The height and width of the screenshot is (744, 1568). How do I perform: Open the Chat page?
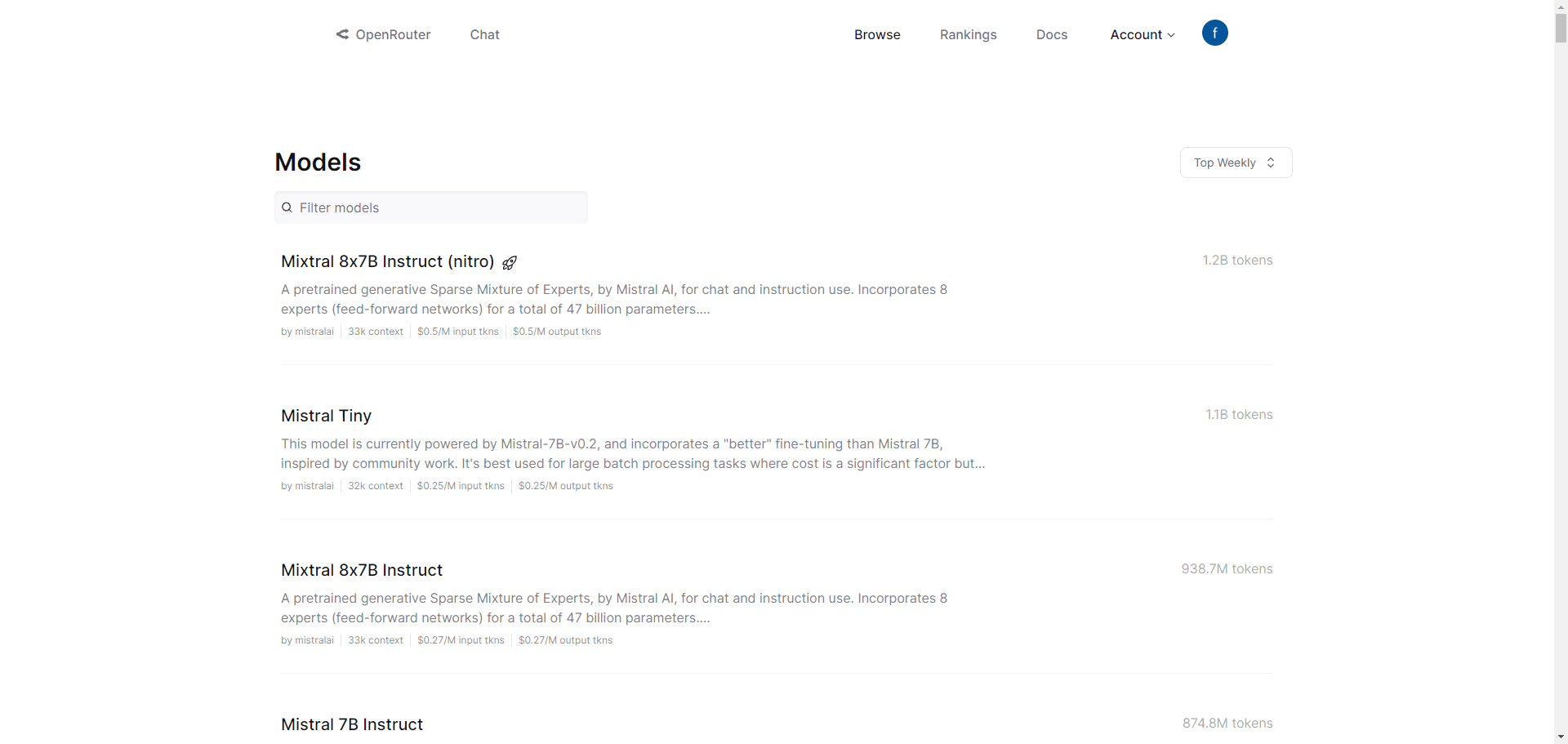[x=484, y=34]
